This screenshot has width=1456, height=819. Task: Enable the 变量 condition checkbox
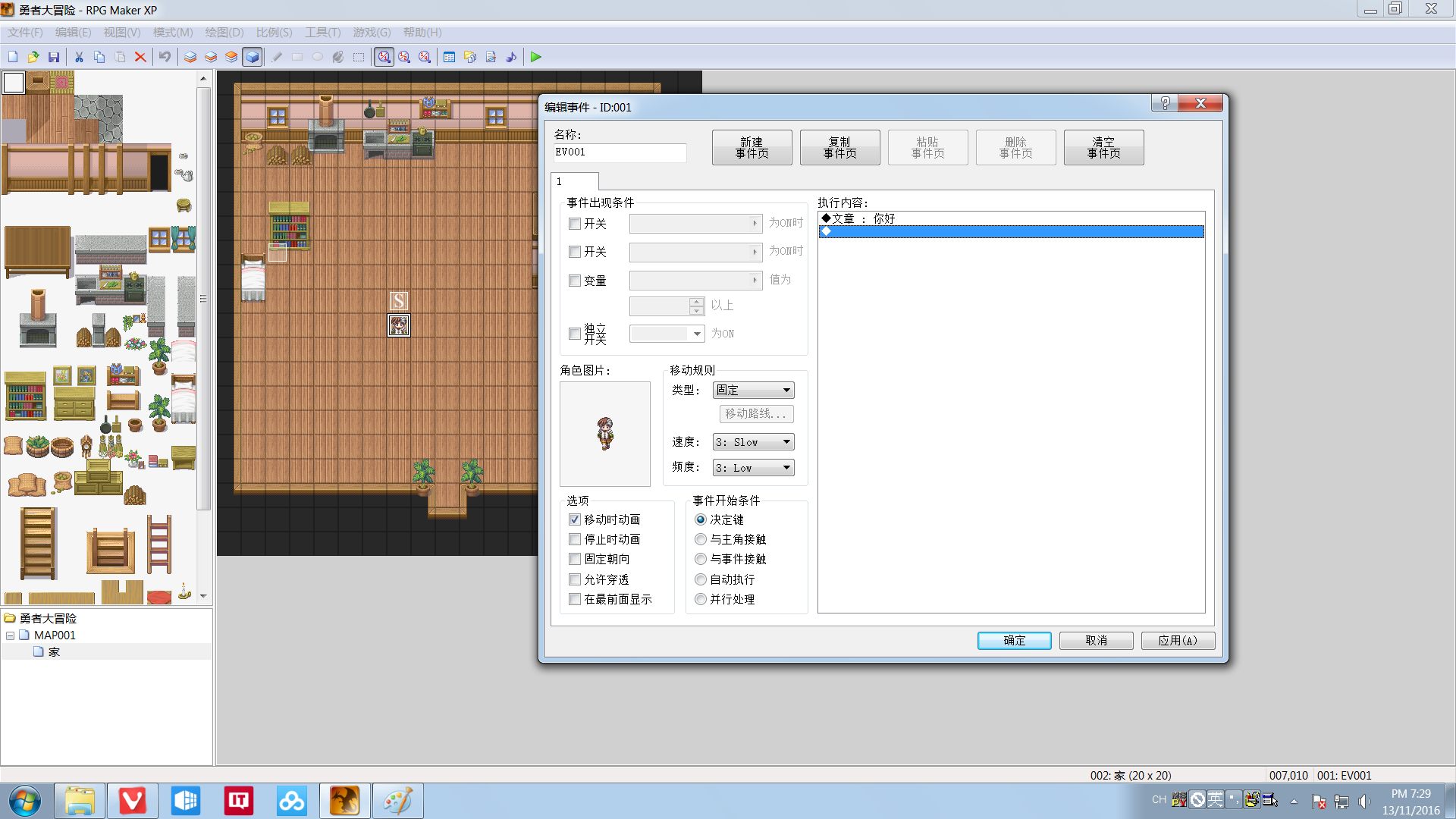click(x=575, y=281)
